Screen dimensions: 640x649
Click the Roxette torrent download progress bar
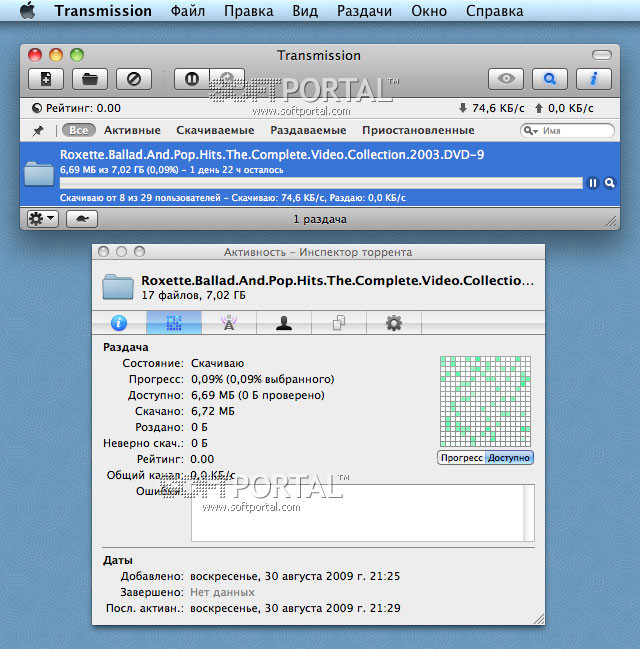[321, 183]
